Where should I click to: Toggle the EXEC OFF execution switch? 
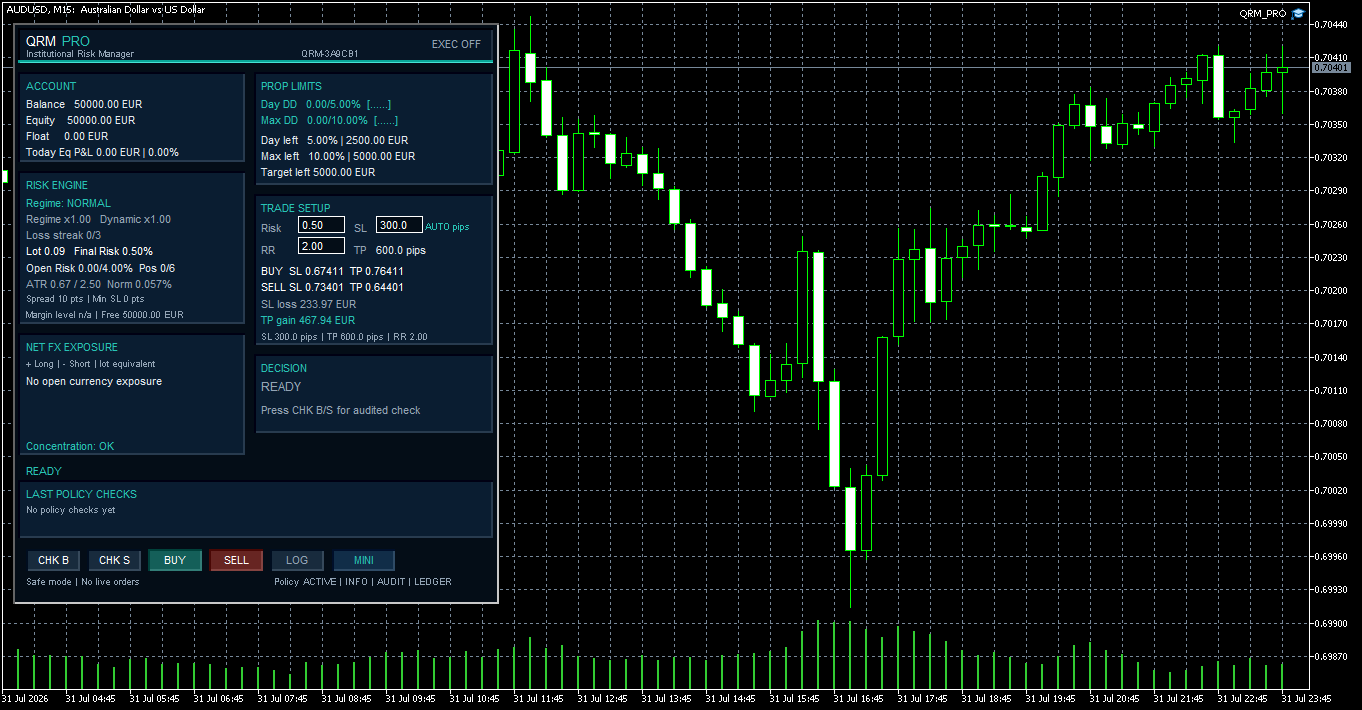[x=456, y=44]
